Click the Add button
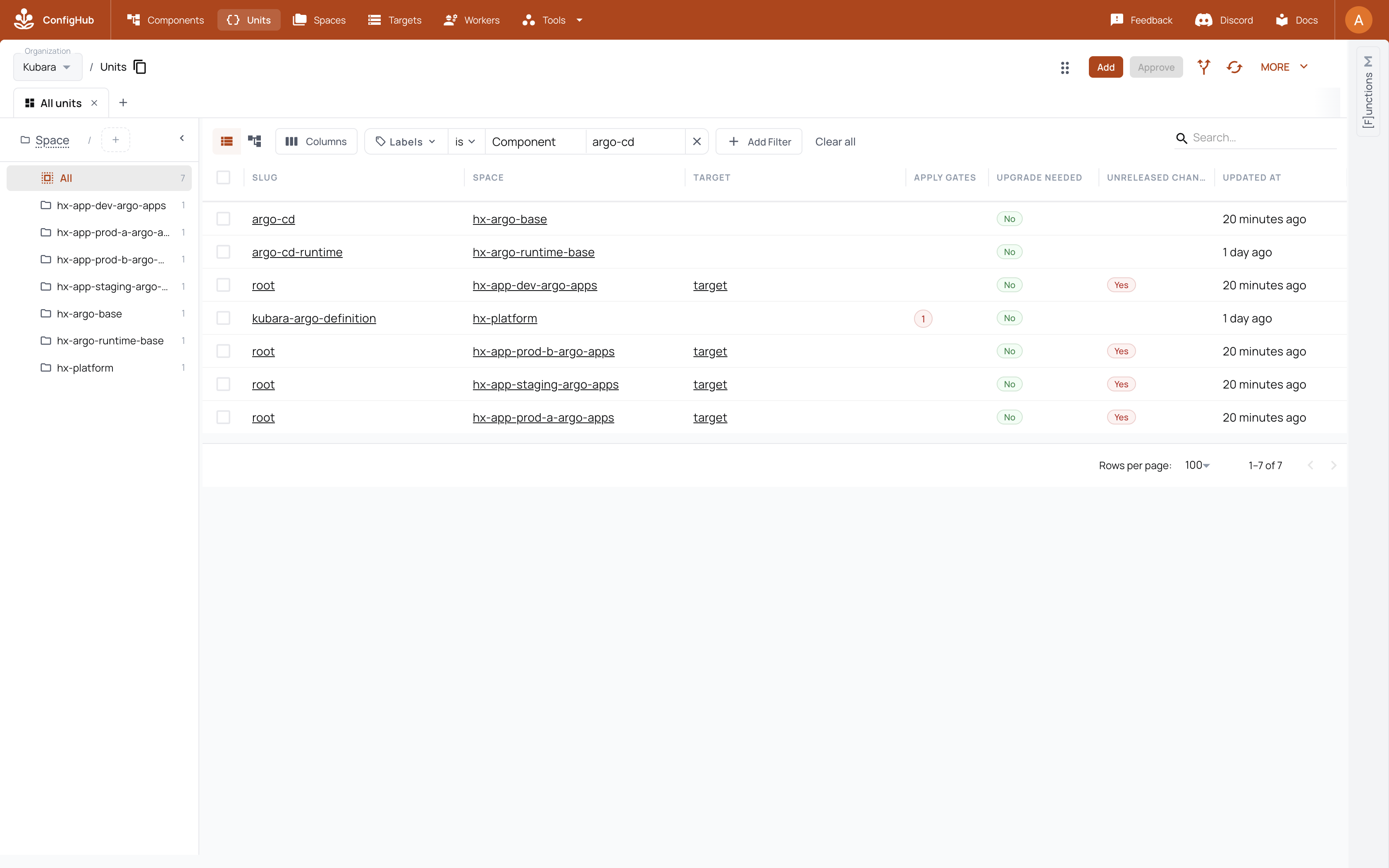The height and width of the screenshot is (868, 1389). 1105,67
